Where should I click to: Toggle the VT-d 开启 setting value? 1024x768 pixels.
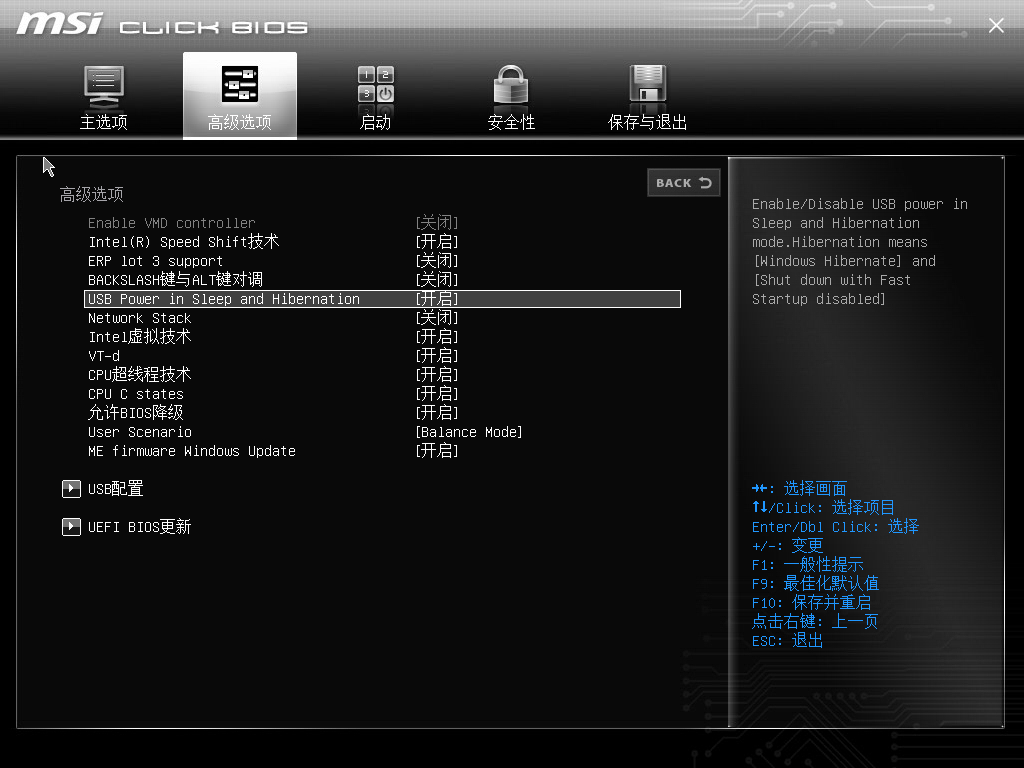437,356
